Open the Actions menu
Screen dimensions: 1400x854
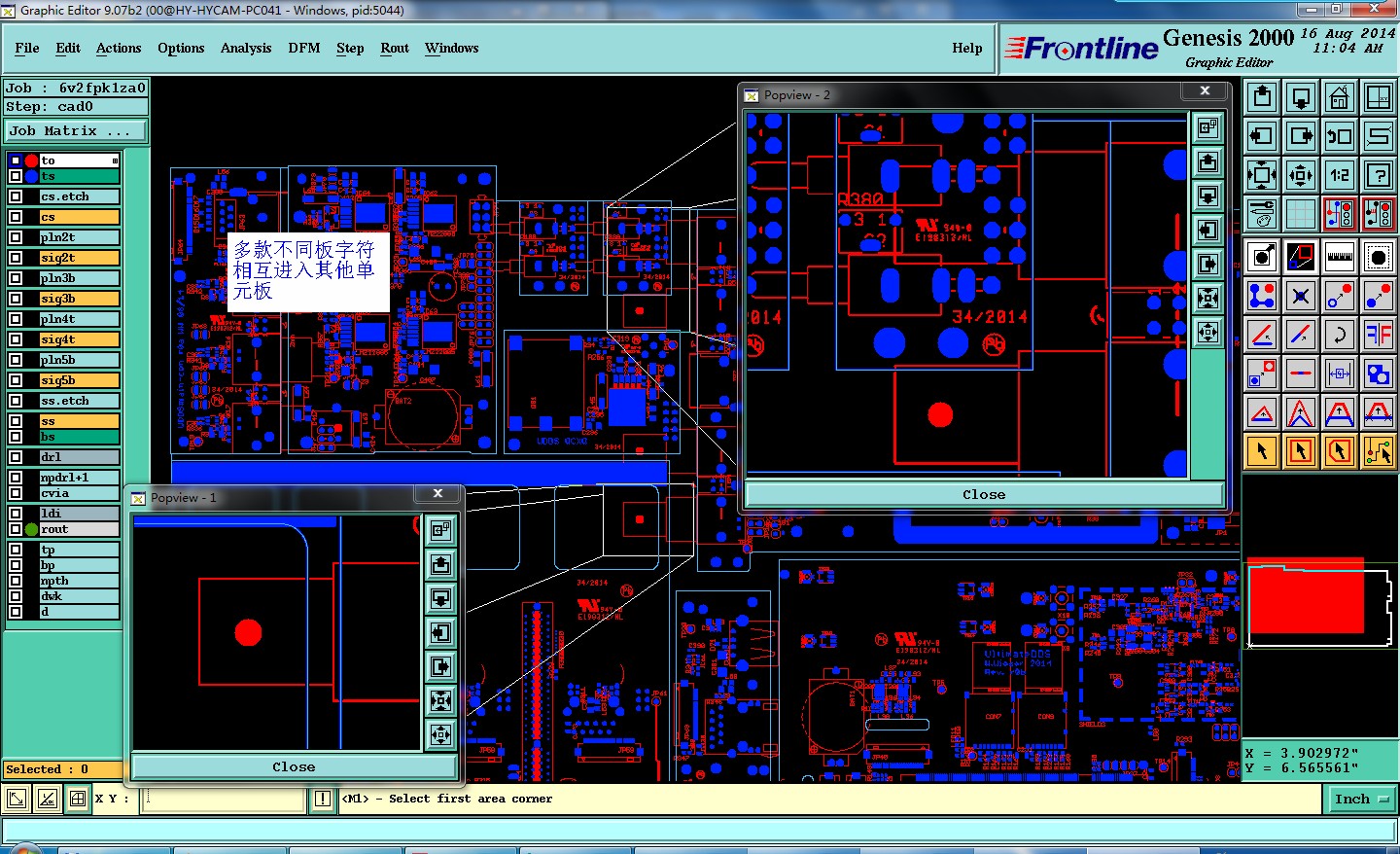click(119, 48)
